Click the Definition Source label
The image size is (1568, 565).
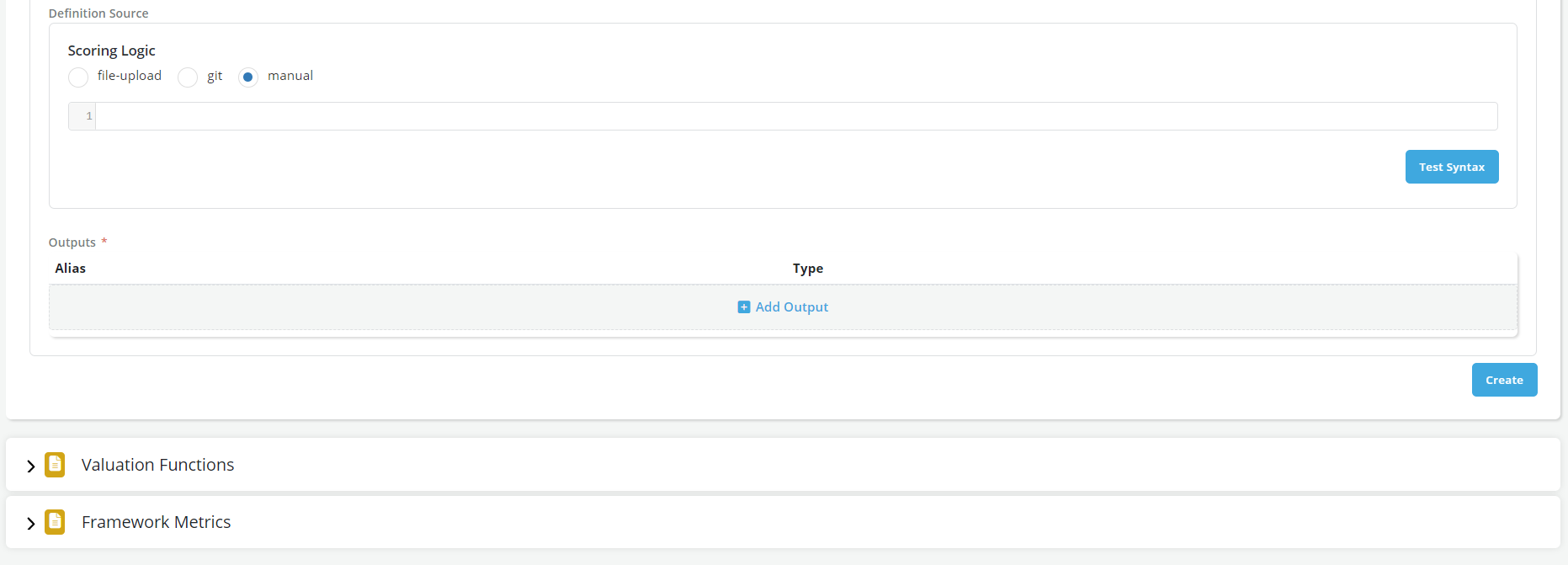click(98, 13)
